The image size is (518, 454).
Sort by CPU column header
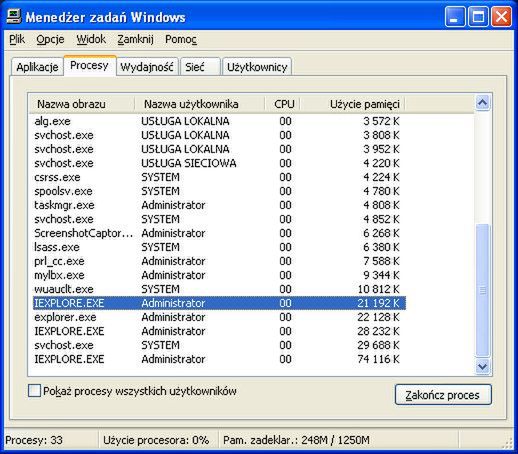pyautogui.click(x=283, y=104)
